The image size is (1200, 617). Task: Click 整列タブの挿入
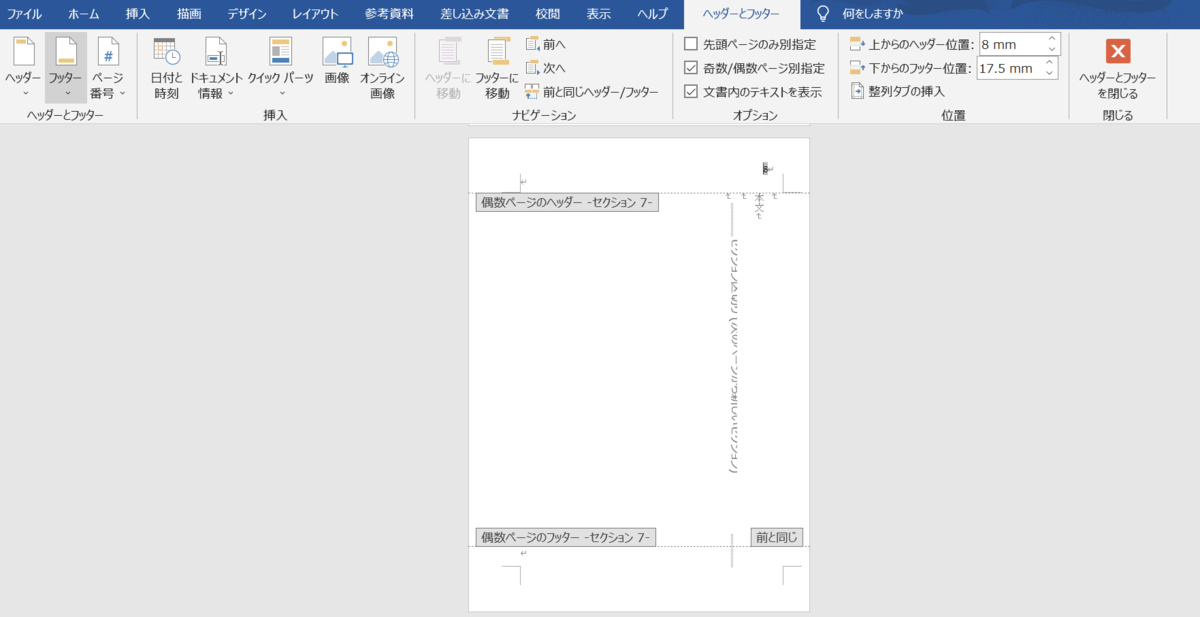tap(897, 91)
